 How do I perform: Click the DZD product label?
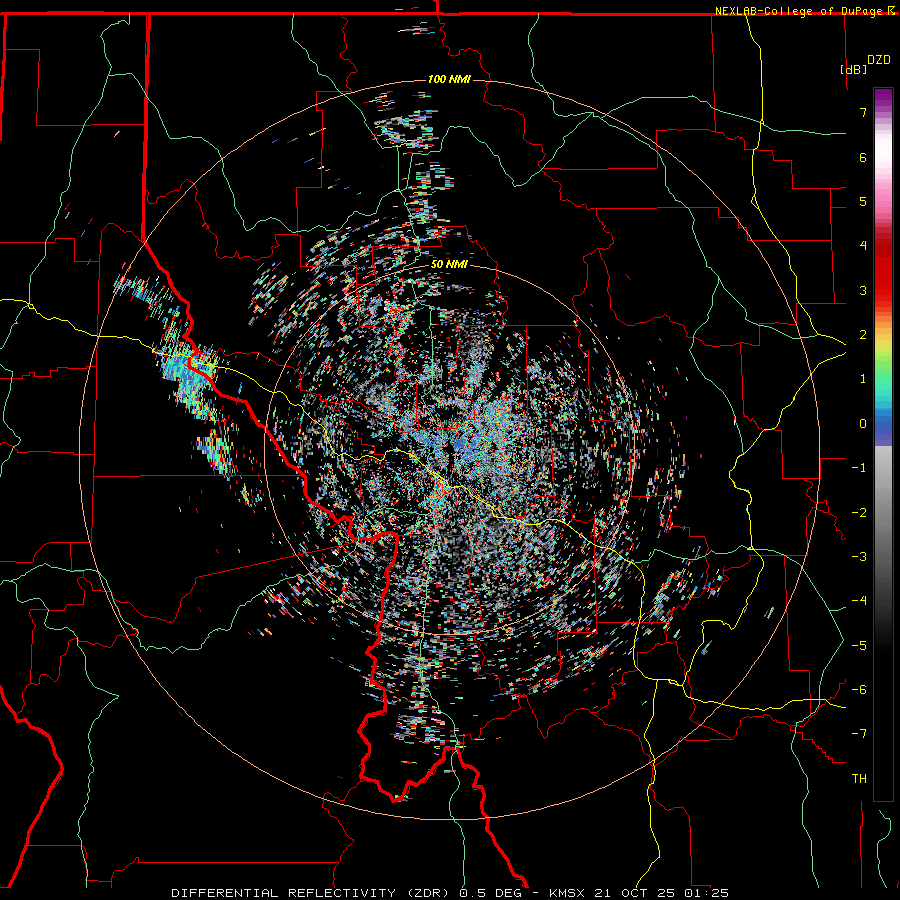[879, 60]
